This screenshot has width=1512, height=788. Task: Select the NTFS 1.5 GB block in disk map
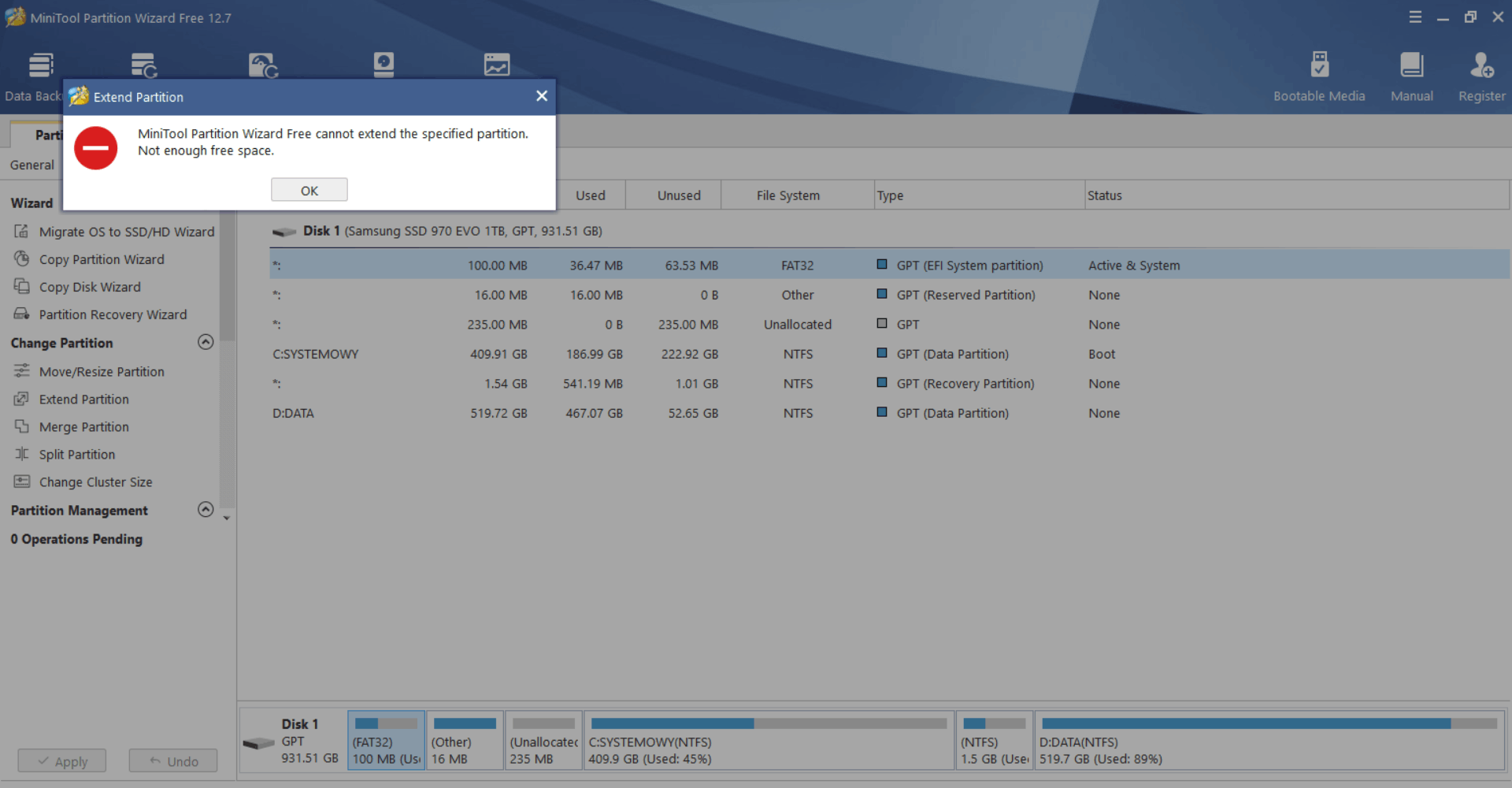click(995, 741)
